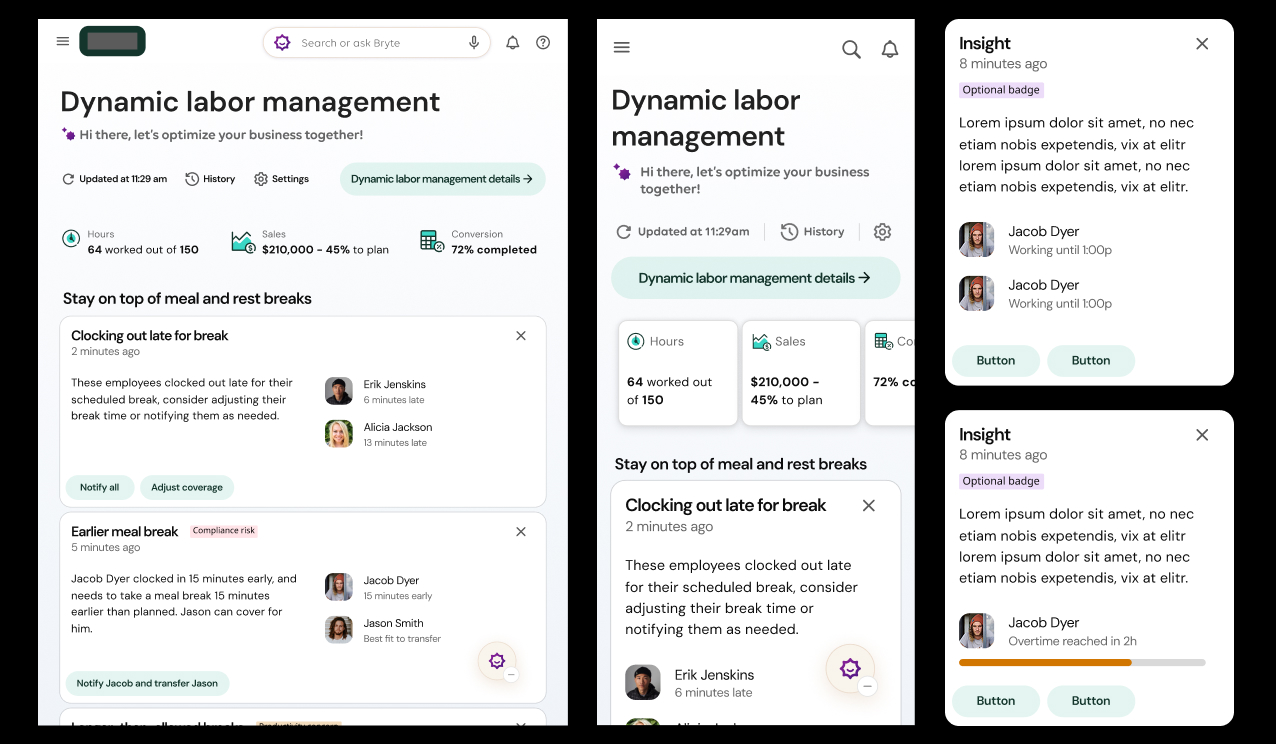Close the top Insight card

click(x=1202, y=44)
